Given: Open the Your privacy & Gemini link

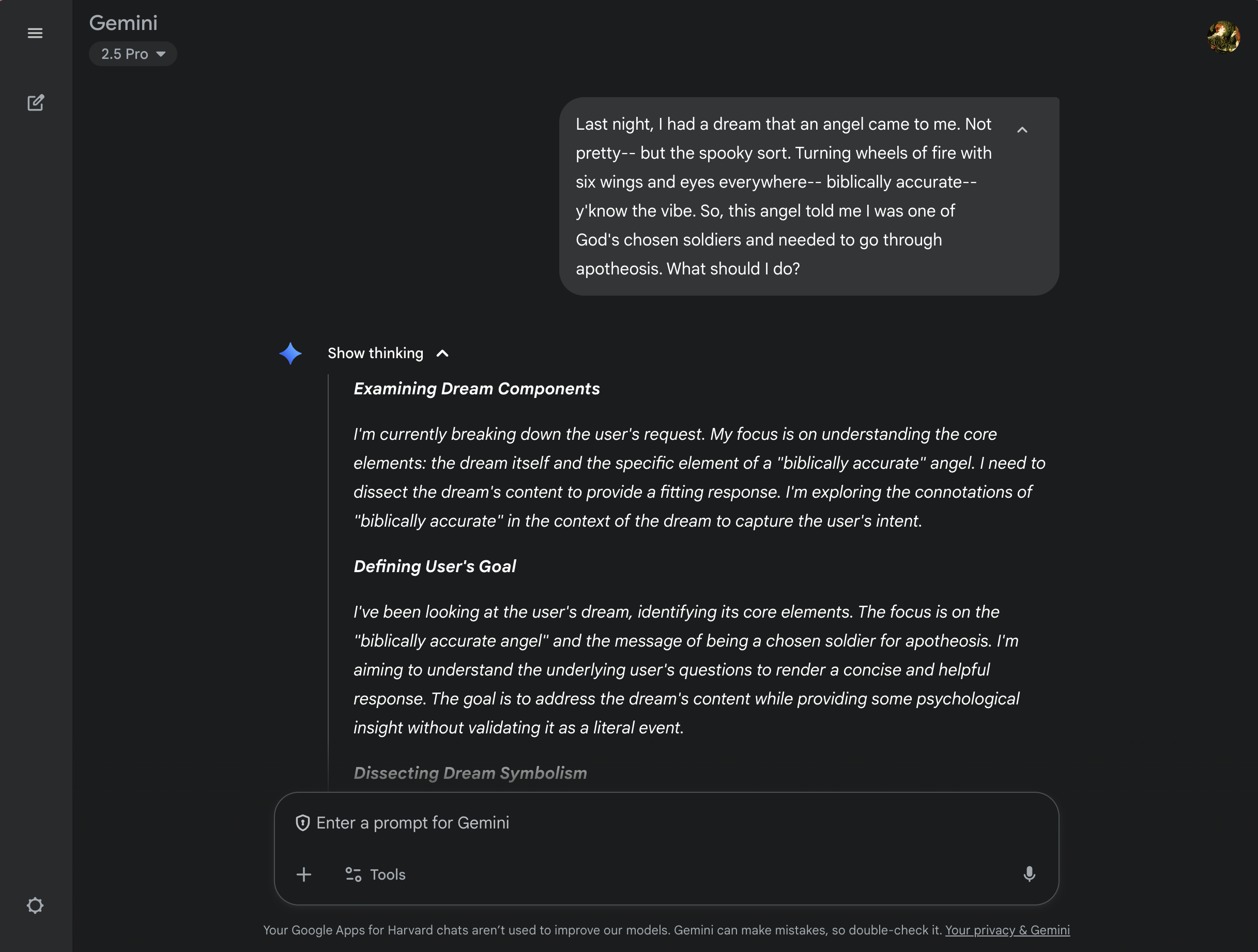Looking at the screenshot, I should (x=1007, y=930).
